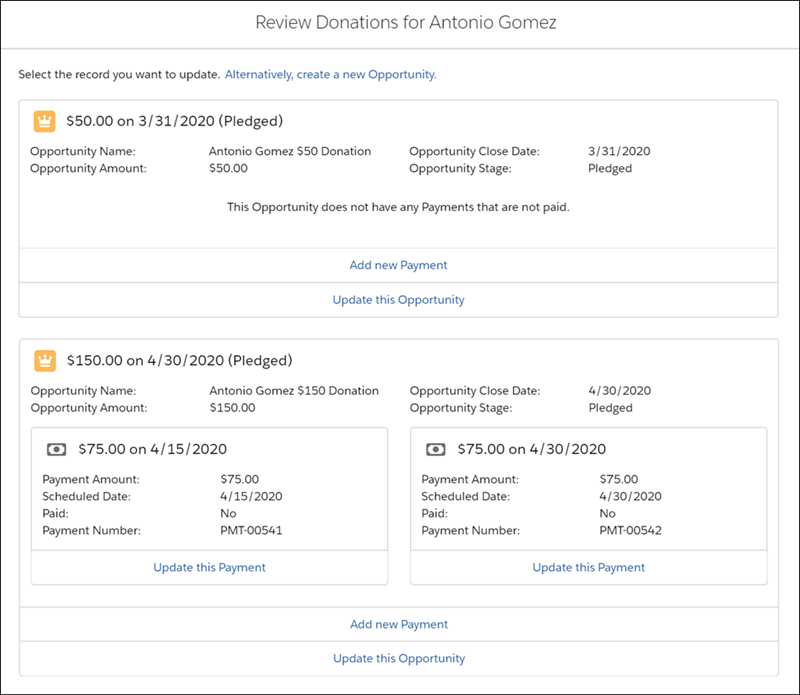
Task: Update this Opportunity for the $150 Donation
Action: [x=399, y=659]
